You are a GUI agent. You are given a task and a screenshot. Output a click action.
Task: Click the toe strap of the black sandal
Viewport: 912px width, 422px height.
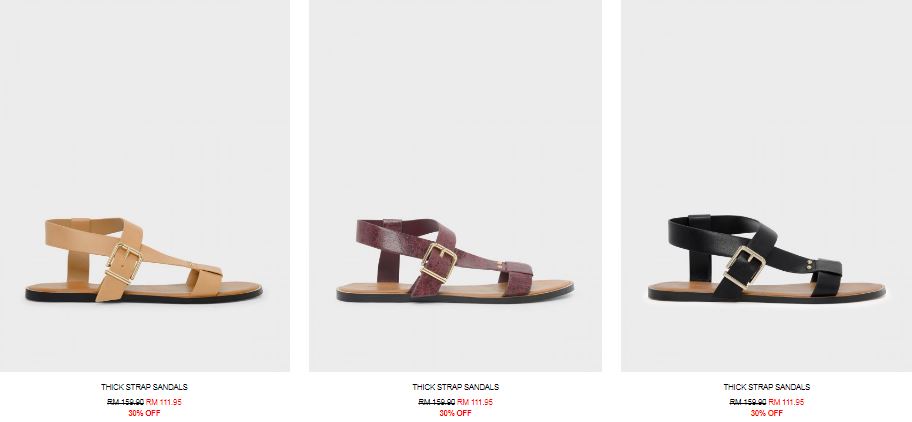click(x=826, y=276)
